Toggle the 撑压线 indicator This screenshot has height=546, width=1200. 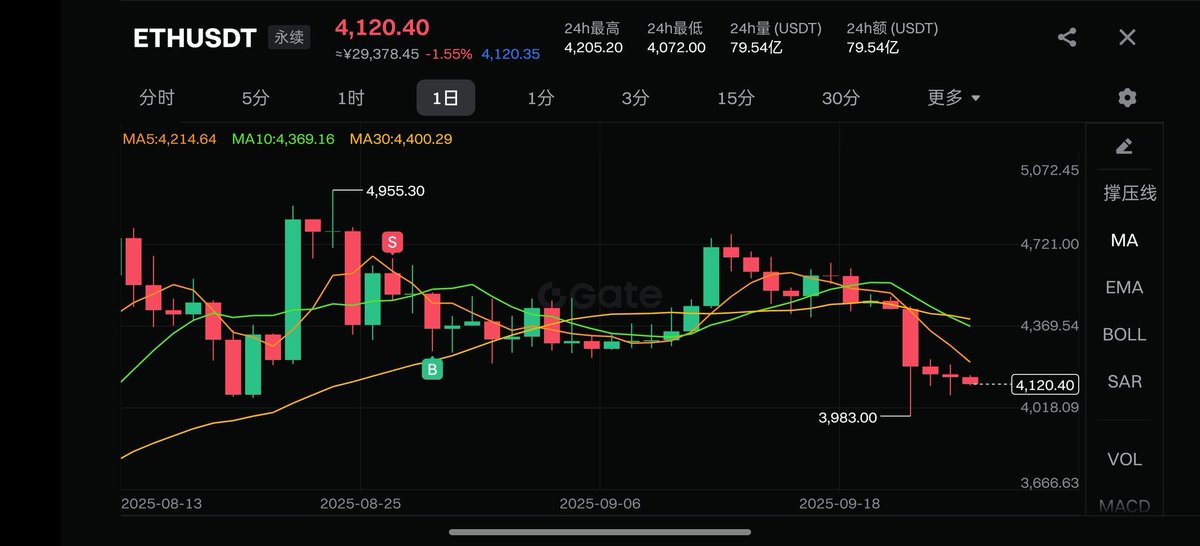point(1129,193)
